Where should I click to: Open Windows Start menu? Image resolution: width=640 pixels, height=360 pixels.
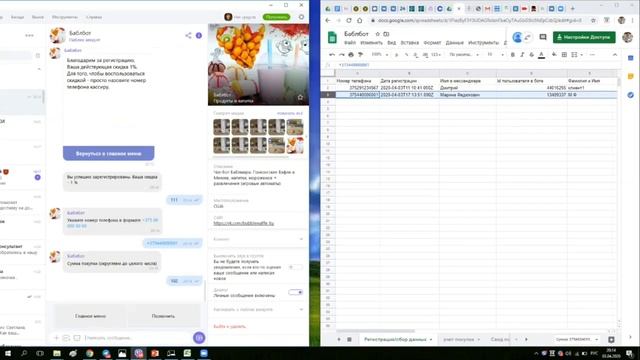8,353
